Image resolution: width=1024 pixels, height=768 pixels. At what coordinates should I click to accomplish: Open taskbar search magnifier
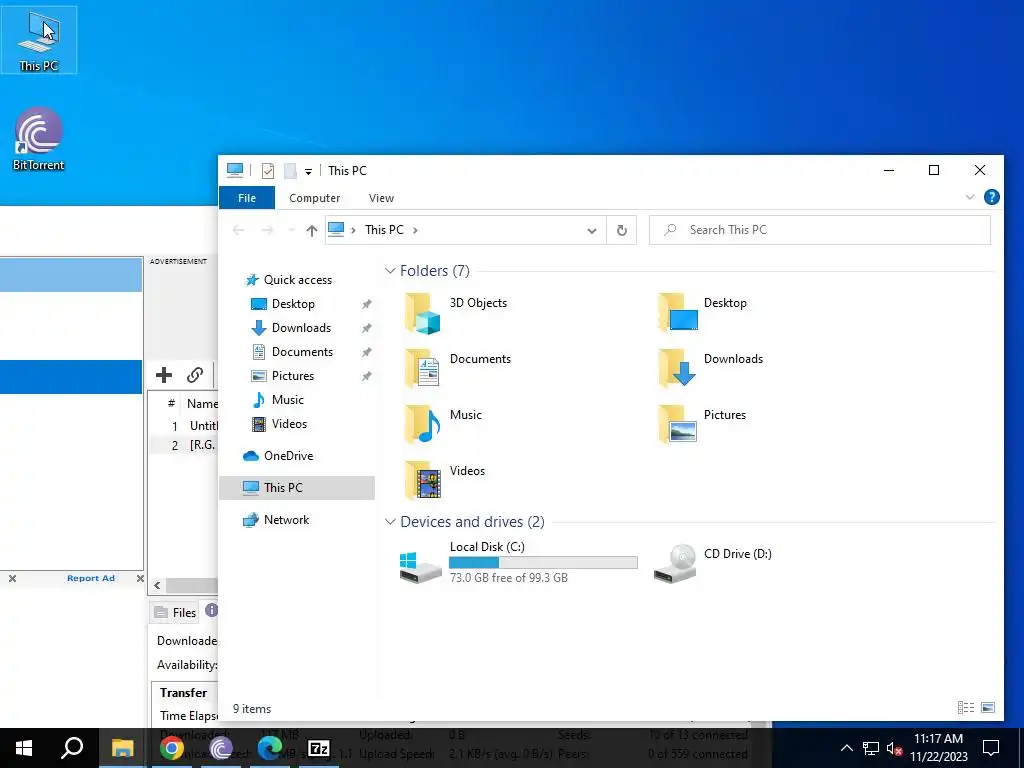[72, 748]
